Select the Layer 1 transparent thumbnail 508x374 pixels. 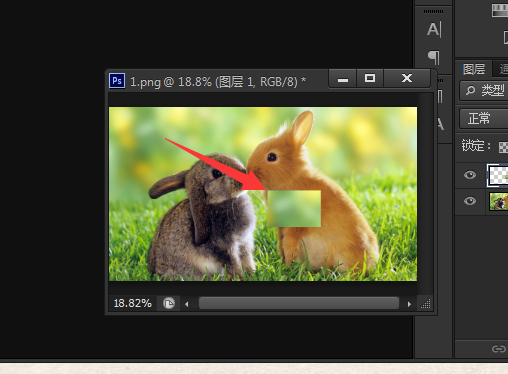coord(498,175)
